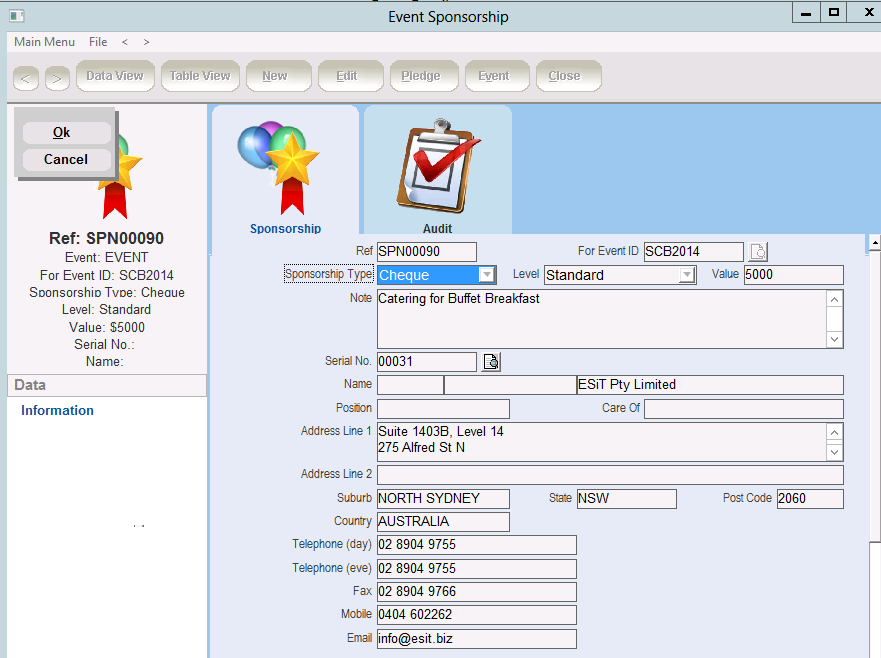
Task: Click lookup icon next to Serial No.
Action: pyautogui.click(x=491, y=362)
